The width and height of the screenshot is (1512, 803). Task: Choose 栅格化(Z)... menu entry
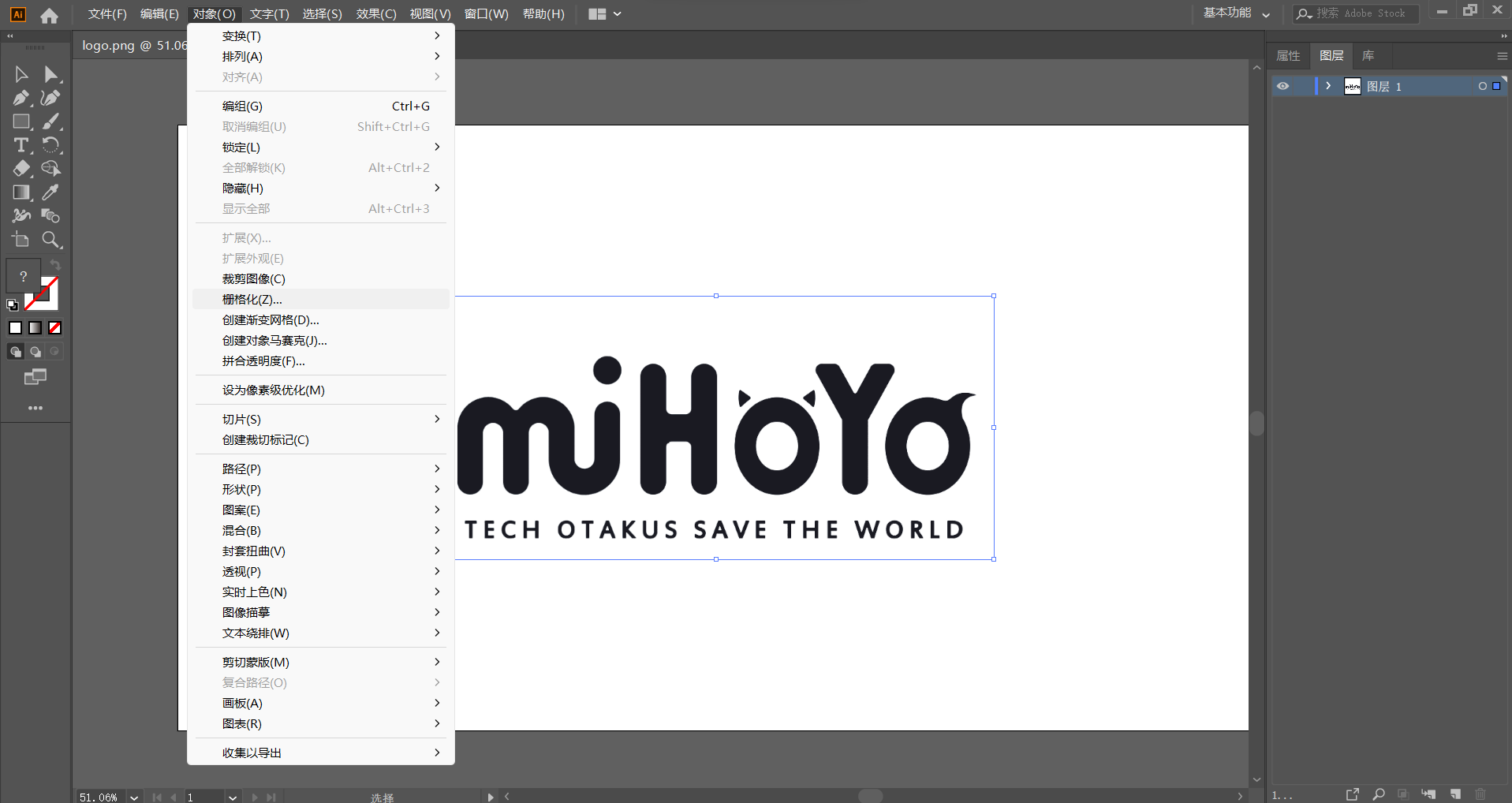point(321,300)
